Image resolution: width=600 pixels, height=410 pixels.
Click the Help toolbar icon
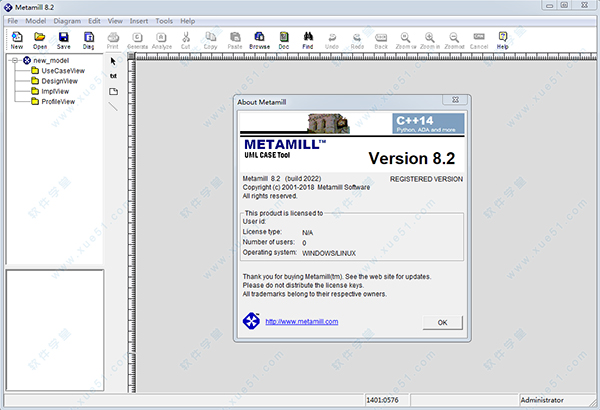tap(503, 40)
